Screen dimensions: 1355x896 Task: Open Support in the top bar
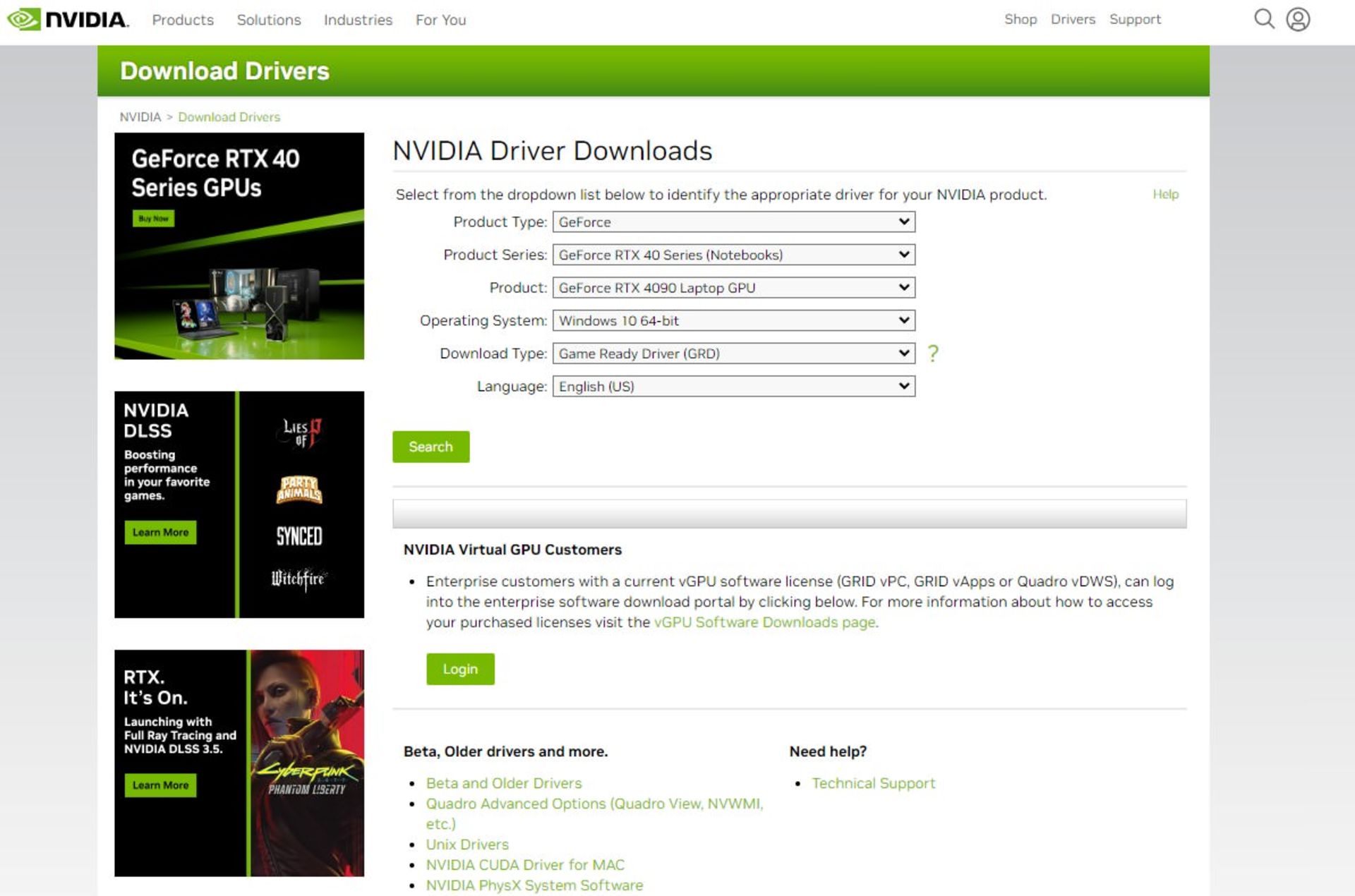pos(1135,19)
